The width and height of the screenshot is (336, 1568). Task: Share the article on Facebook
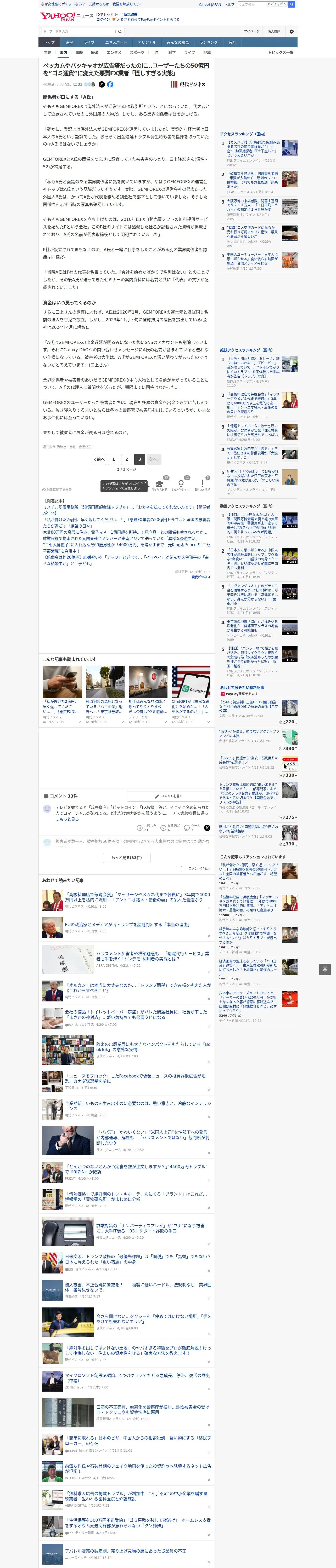[110, 85]
